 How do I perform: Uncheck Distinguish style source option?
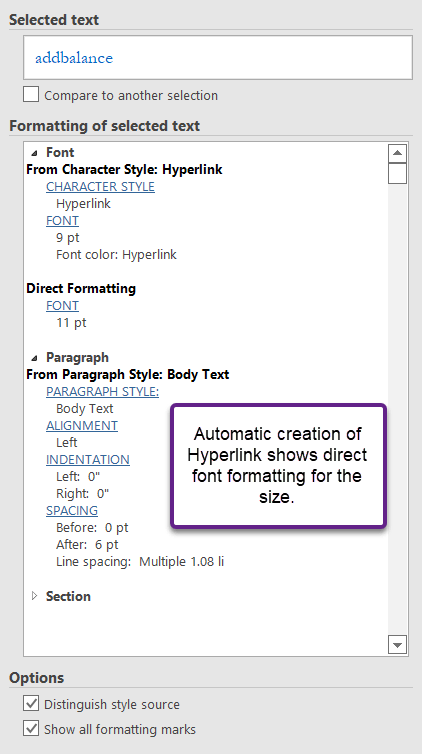[31, 704]
